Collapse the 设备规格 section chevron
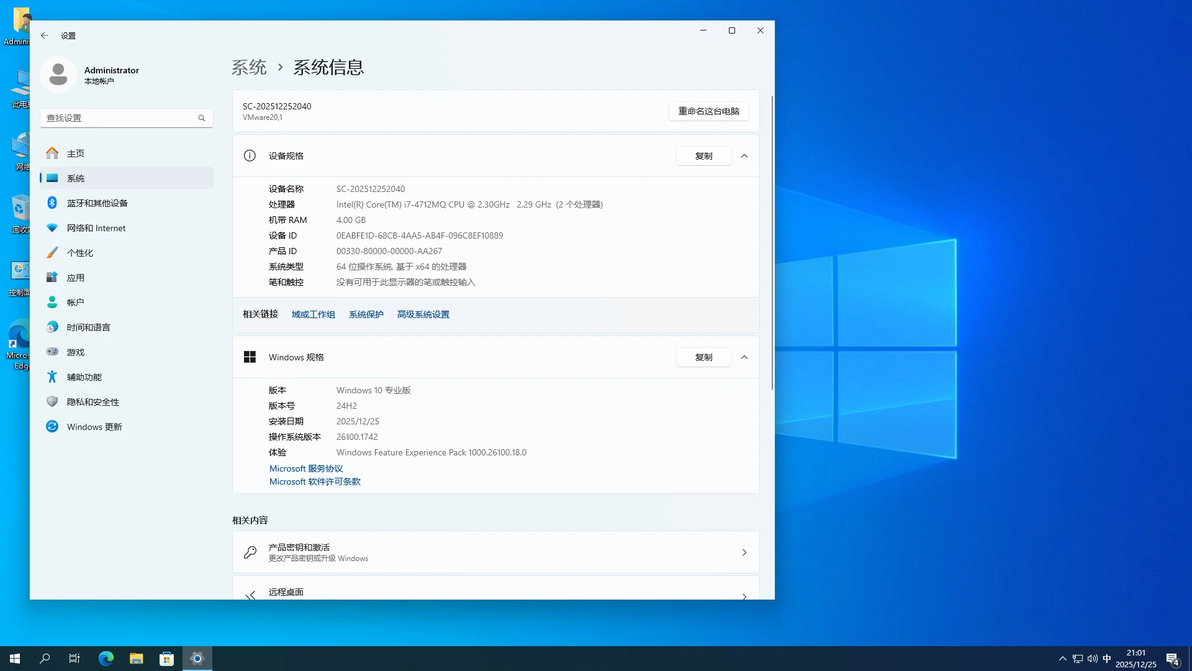The height and width of the screenshot is (671, 1192). point(744,156)
